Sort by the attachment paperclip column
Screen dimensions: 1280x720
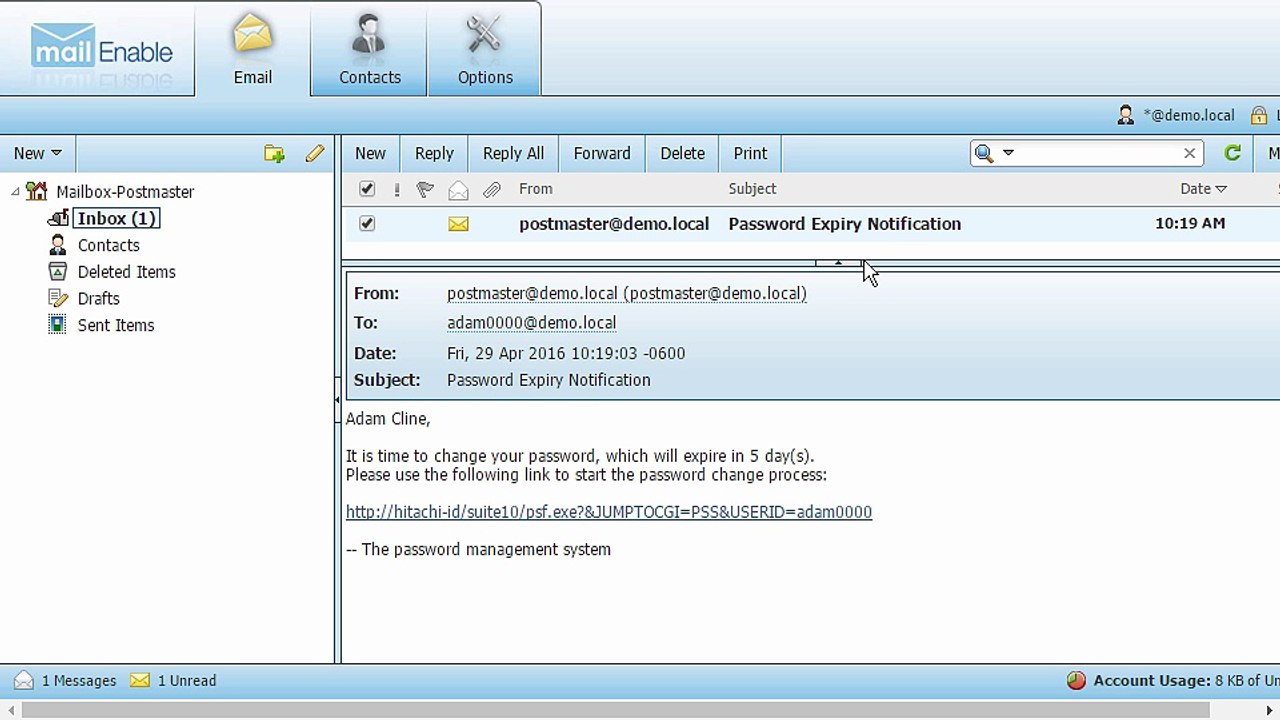[491, 189]
